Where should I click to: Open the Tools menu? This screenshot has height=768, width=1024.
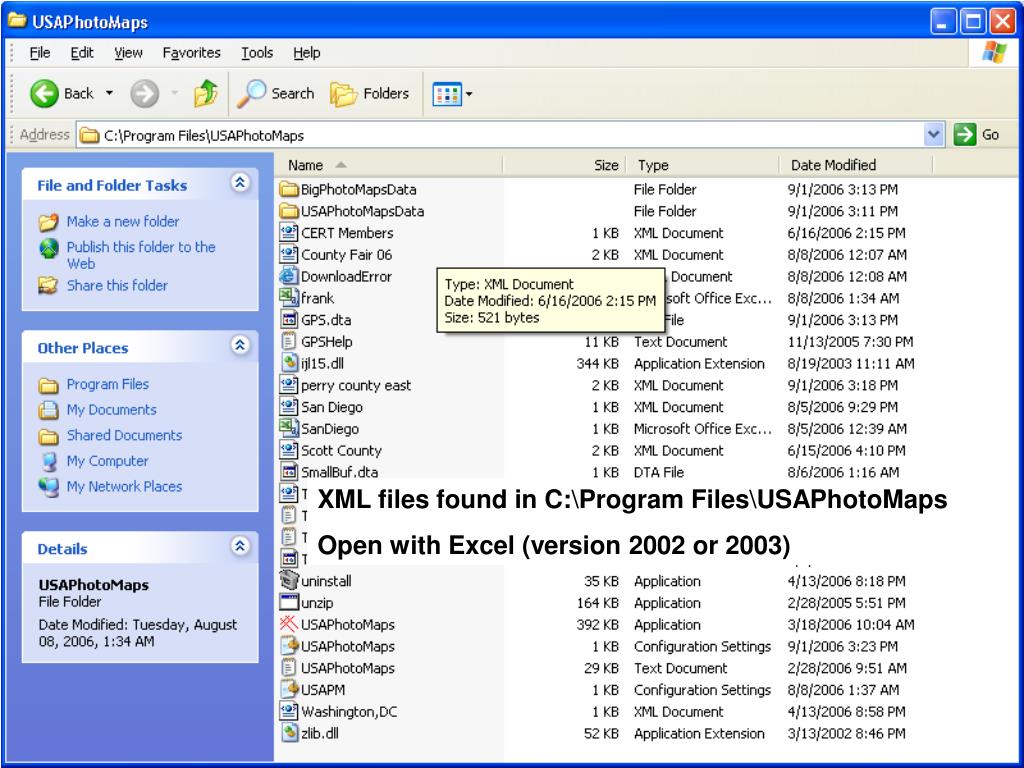256,53
